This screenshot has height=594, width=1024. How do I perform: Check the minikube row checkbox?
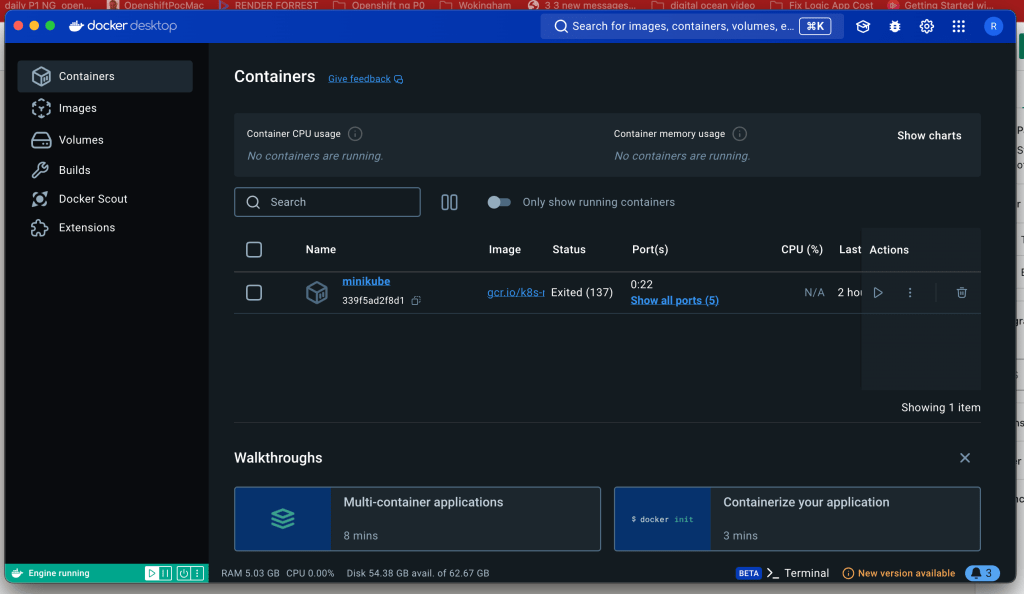click(x=254, y=292)
